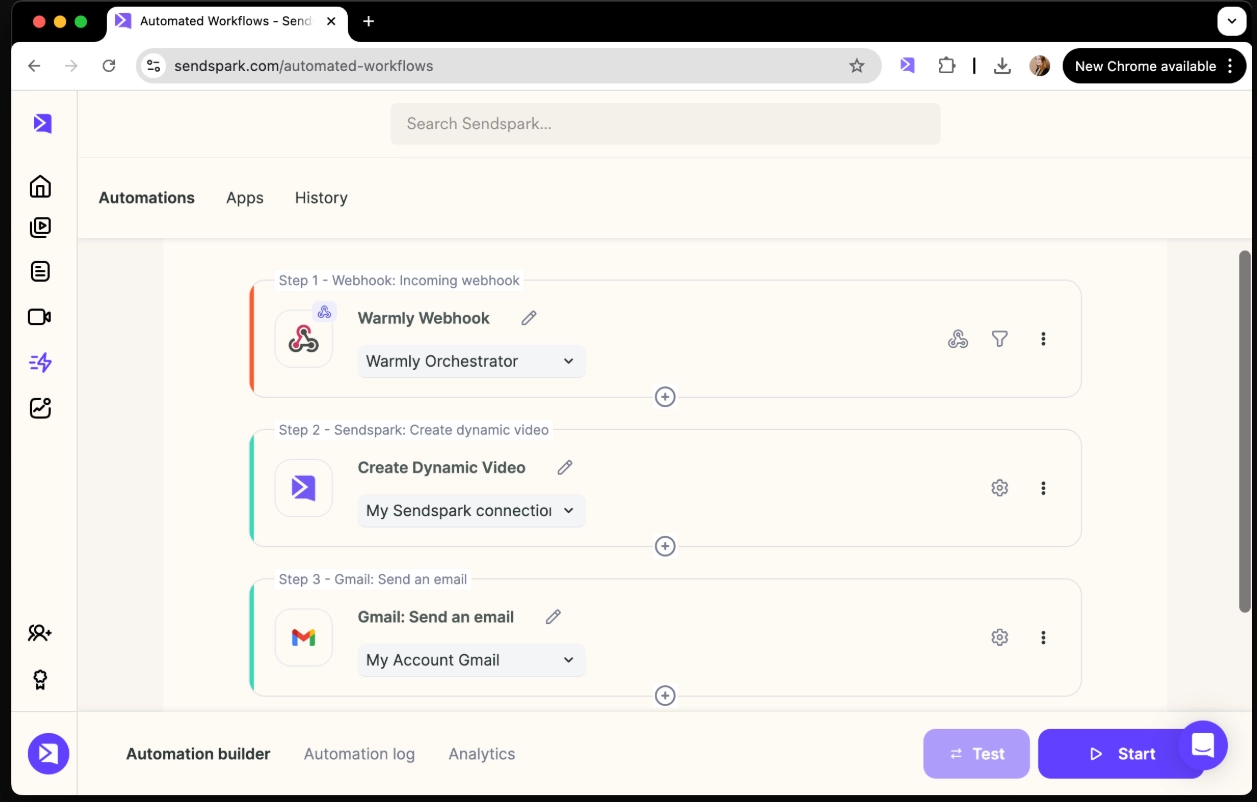Viewport: 1257px width, 802px height.
Task: Add a step after Gmail: Send an email
Action: (665, 695)
